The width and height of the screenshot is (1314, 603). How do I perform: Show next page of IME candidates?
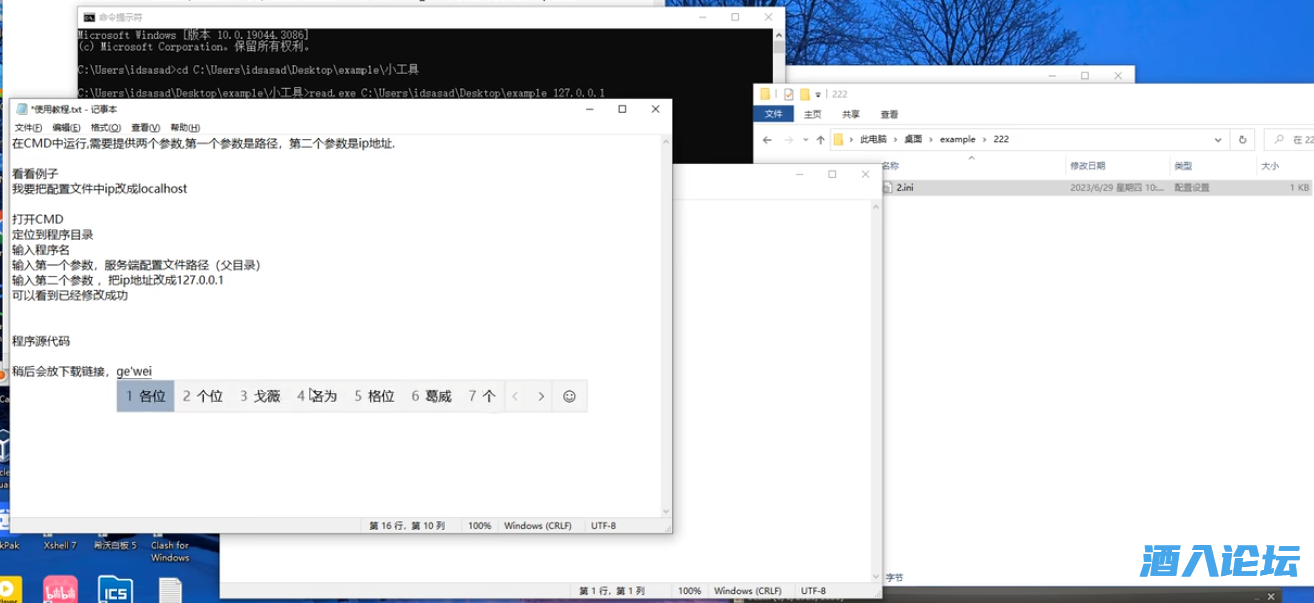tap(541, 396)
